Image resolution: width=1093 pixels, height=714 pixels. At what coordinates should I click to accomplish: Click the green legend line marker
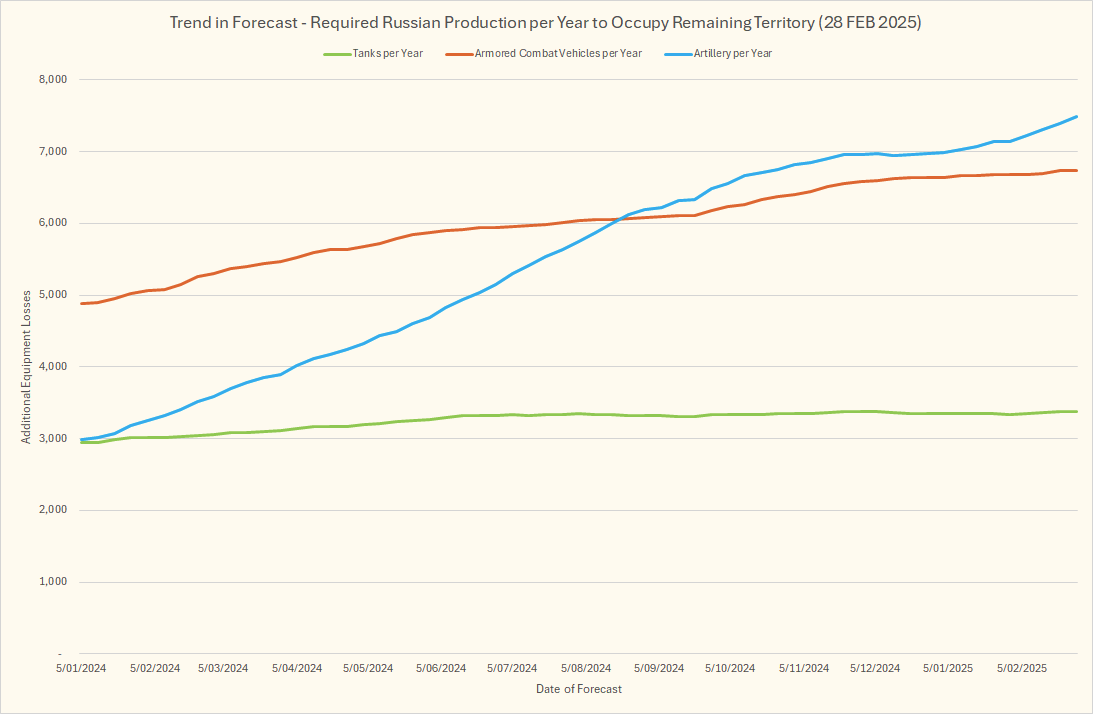[335, 53]
